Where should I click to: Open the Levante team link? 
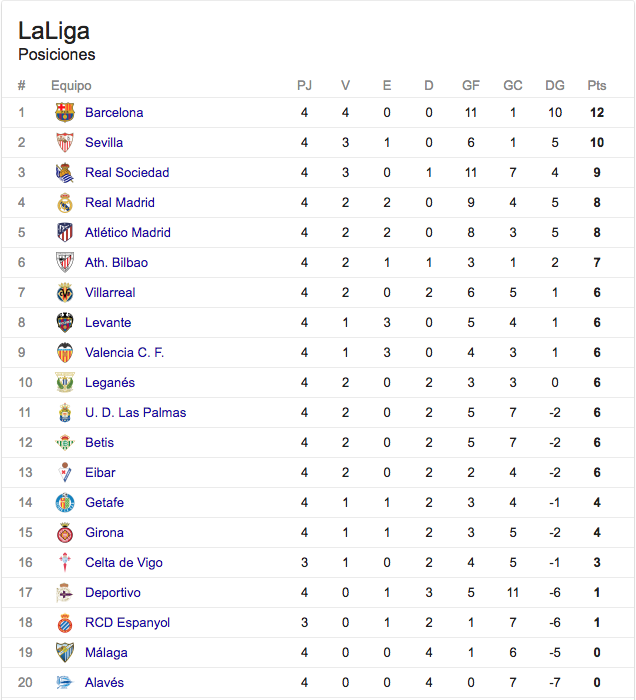(108, 322)
